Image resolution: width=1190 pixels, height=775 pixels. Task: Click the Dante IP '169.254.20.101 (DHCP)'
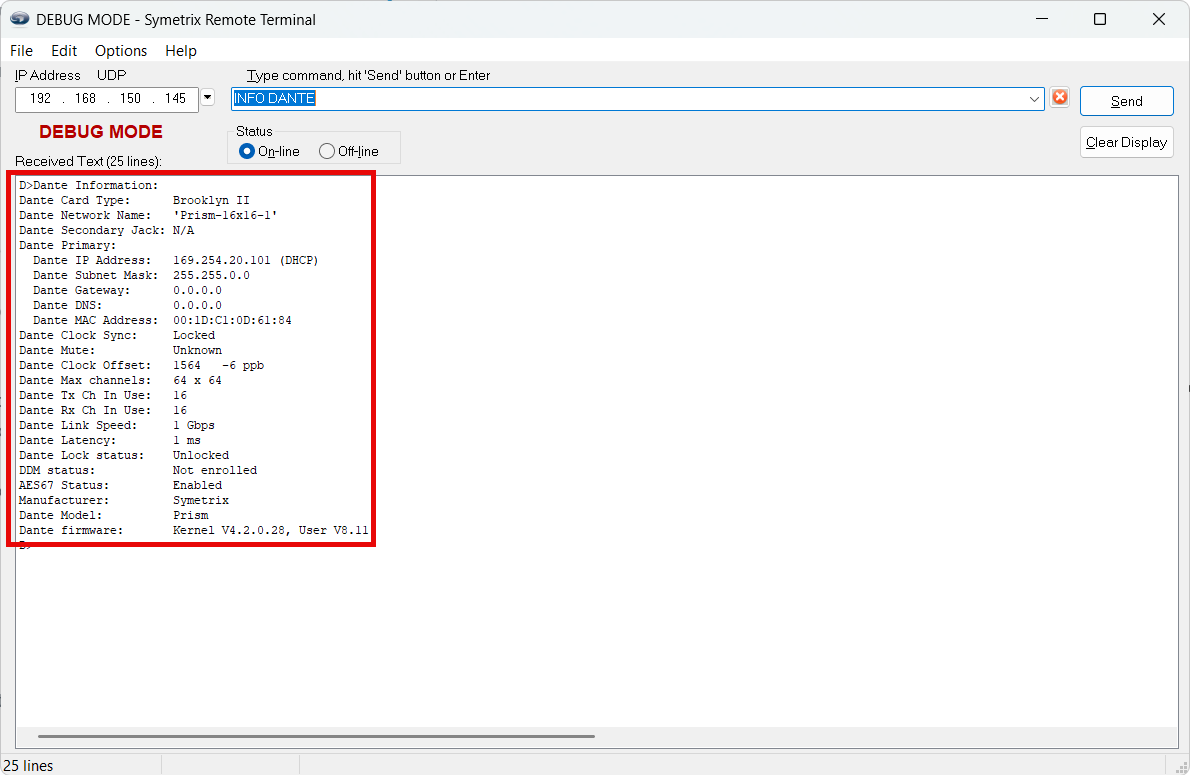245,260
